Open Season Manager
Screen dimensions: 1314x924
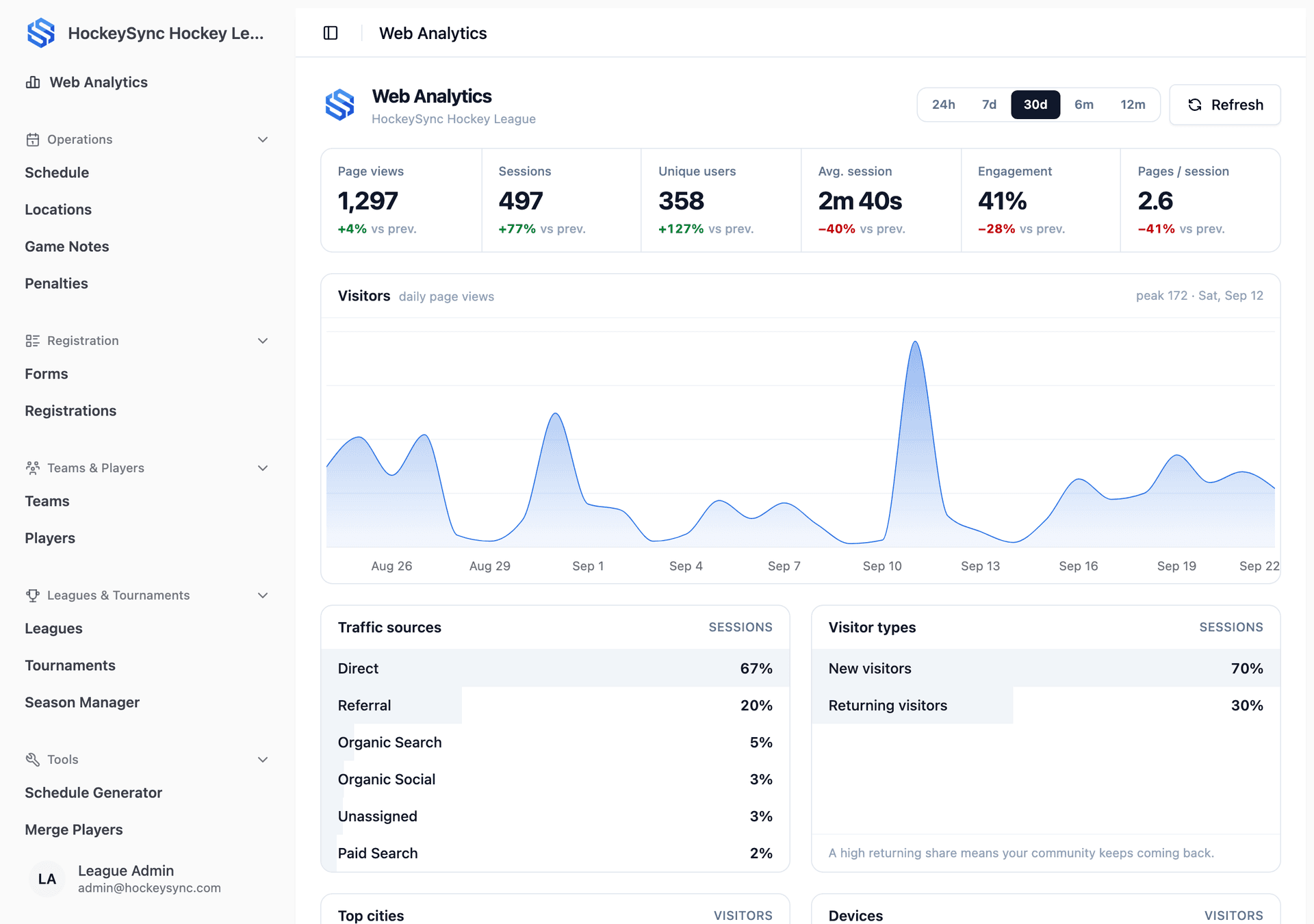[x=82, y=702]
